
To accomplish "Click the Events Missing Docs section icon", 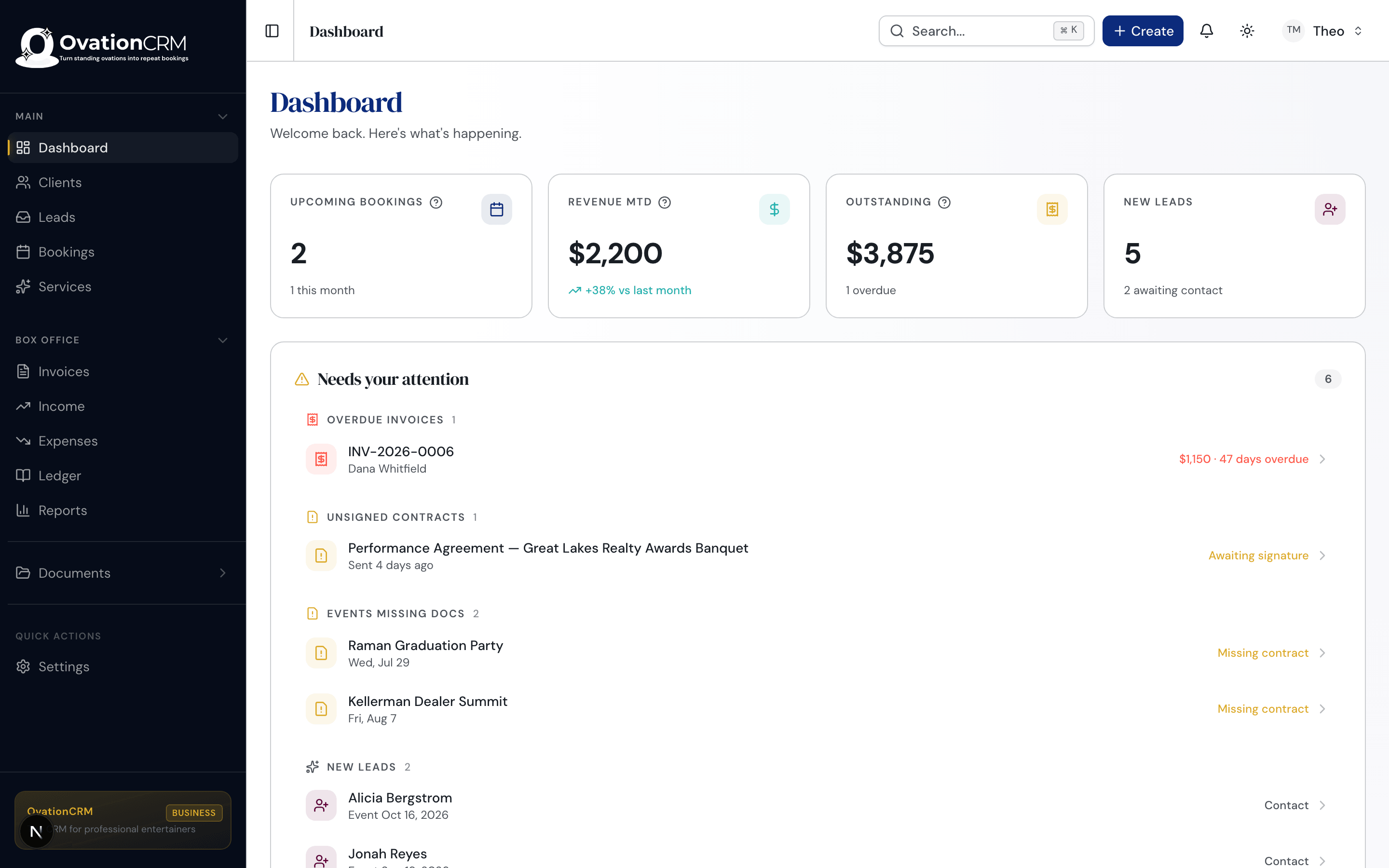I will tap(312, 614).
